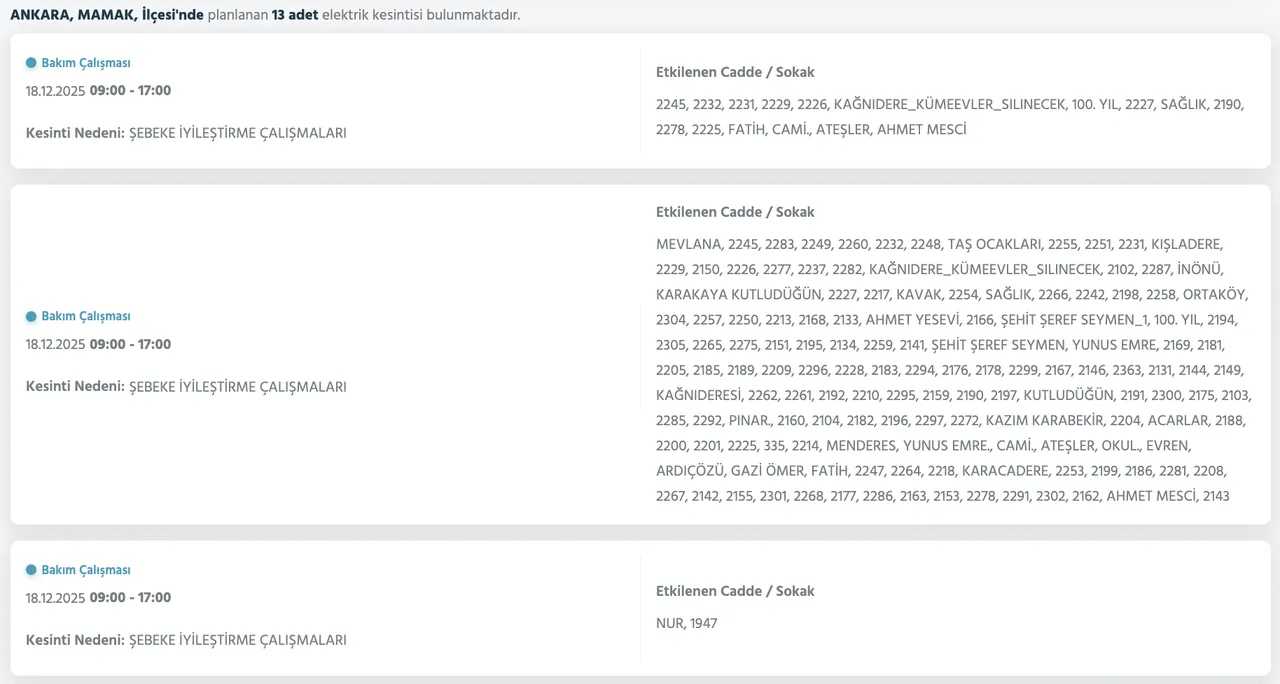The height and width of the screenshot is (684, 1280).
Task: Click the blue status dot in the MEVLANA outage card
Action: click(31, 316)
